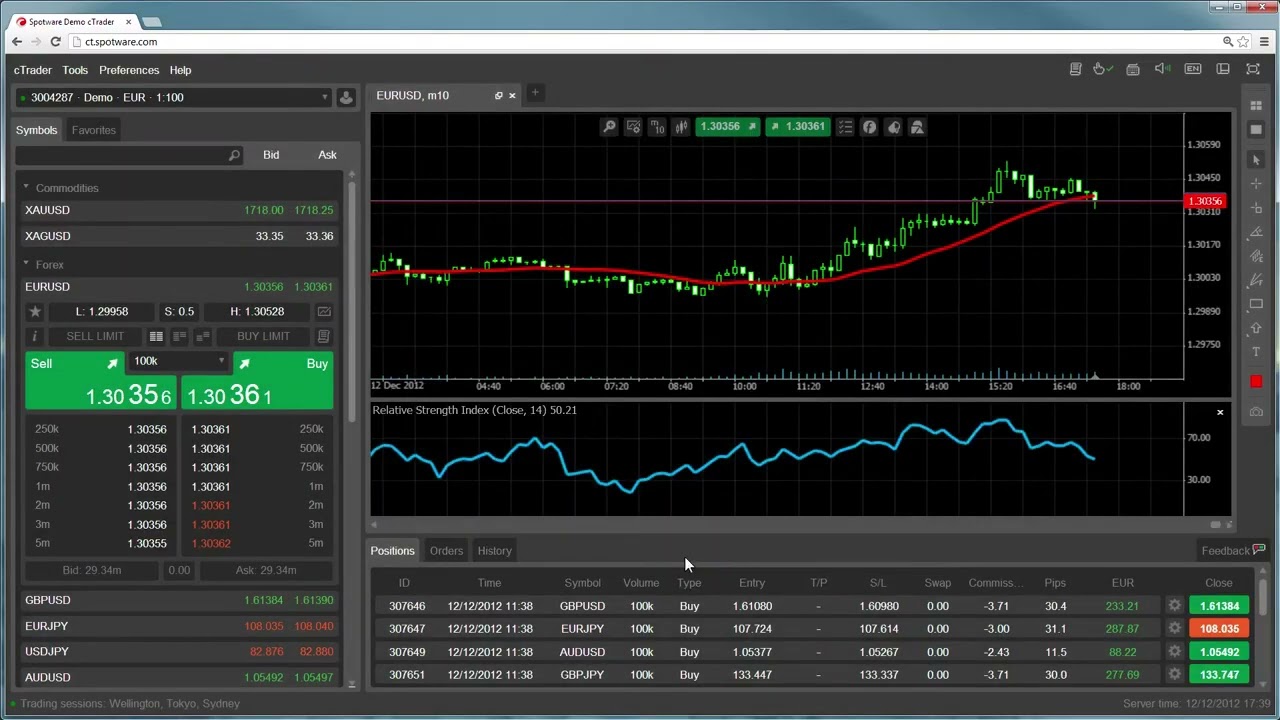This screenshot has width=1280, height=720.
Task: Select the text tool in drawing toolbar
Action: point(1256,352)
